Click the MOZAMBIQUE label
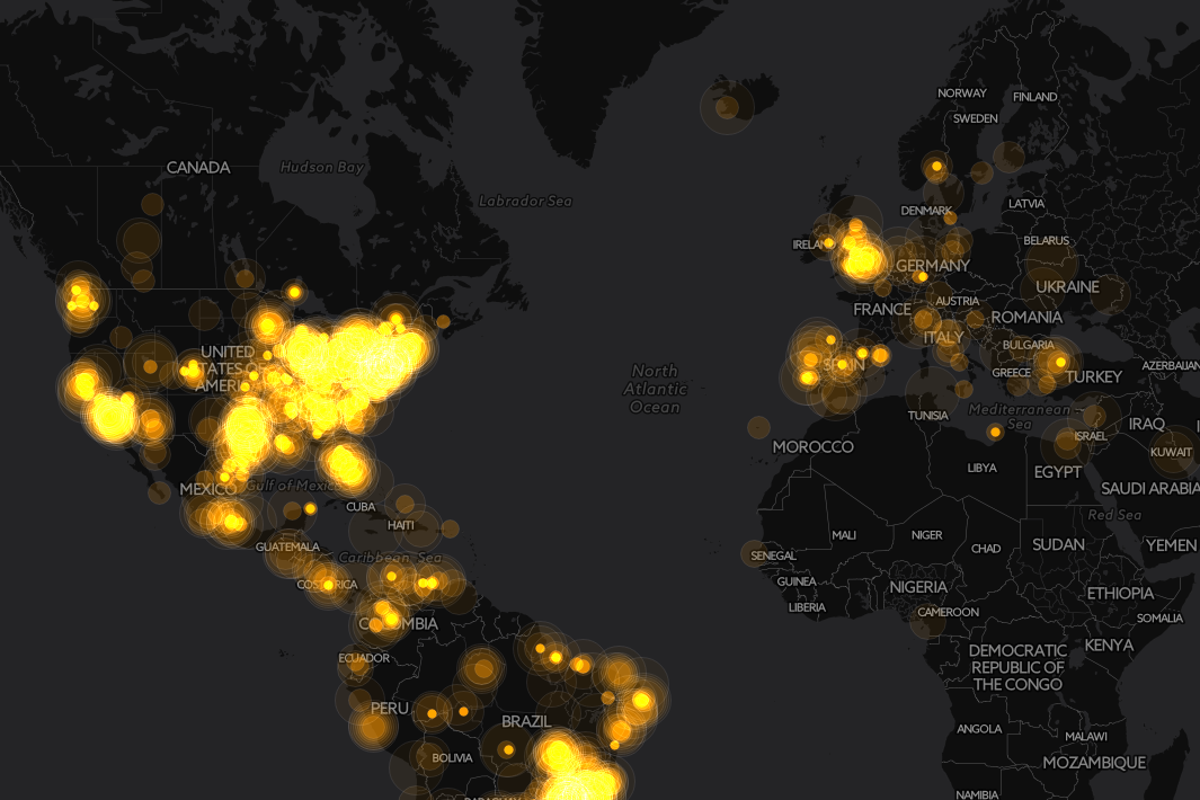This screenshot has width=1200, height=800. [1094, 763]
